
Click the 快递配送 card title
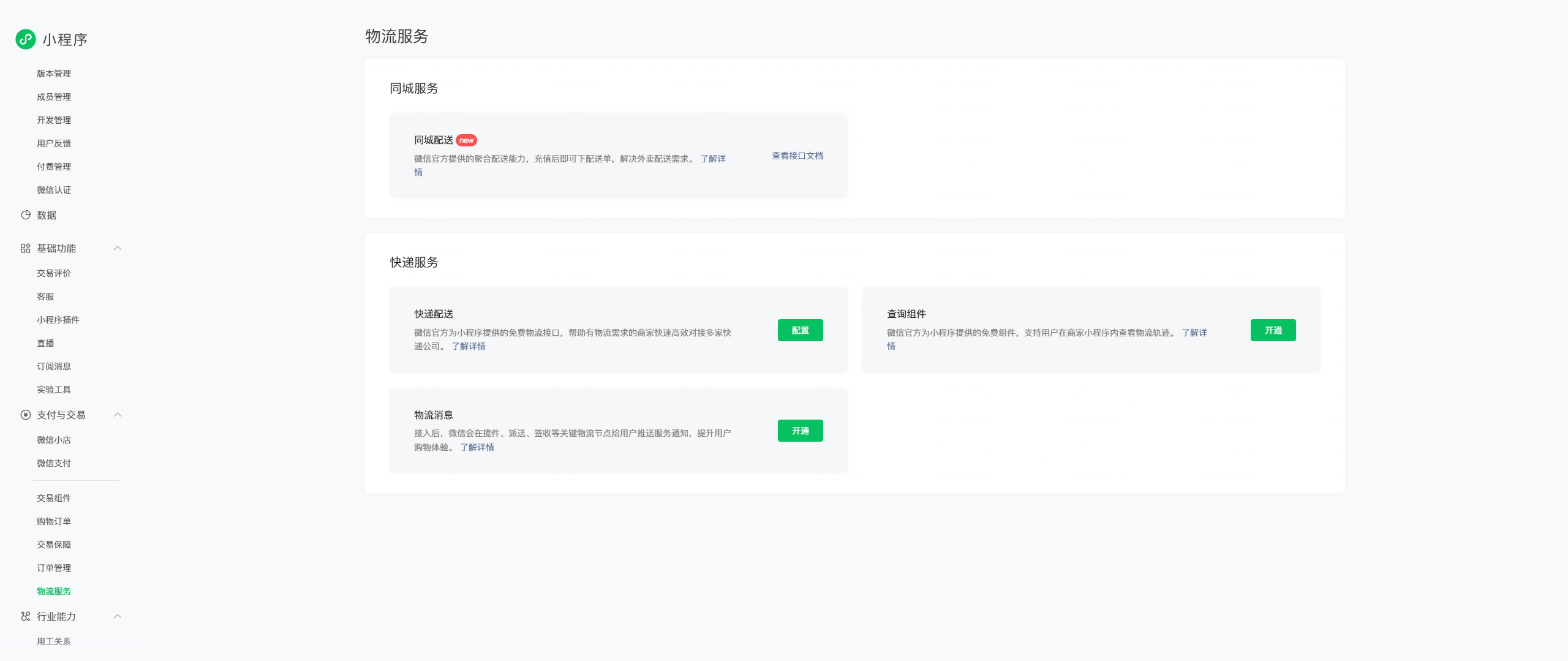(x=434, y=314)
